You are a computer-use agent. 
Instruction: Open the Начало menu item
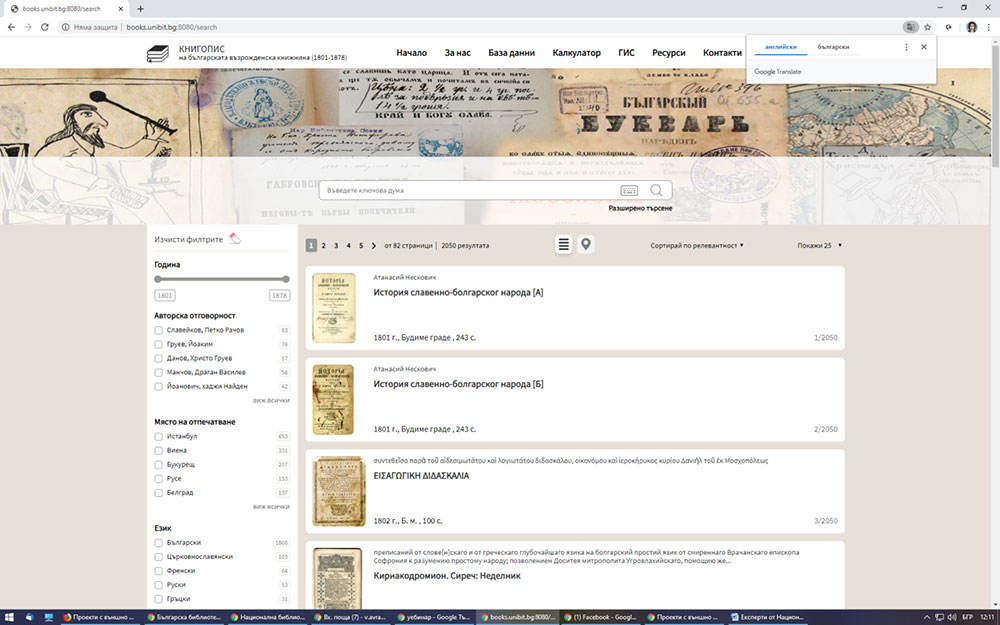click(x=411, y=53)
